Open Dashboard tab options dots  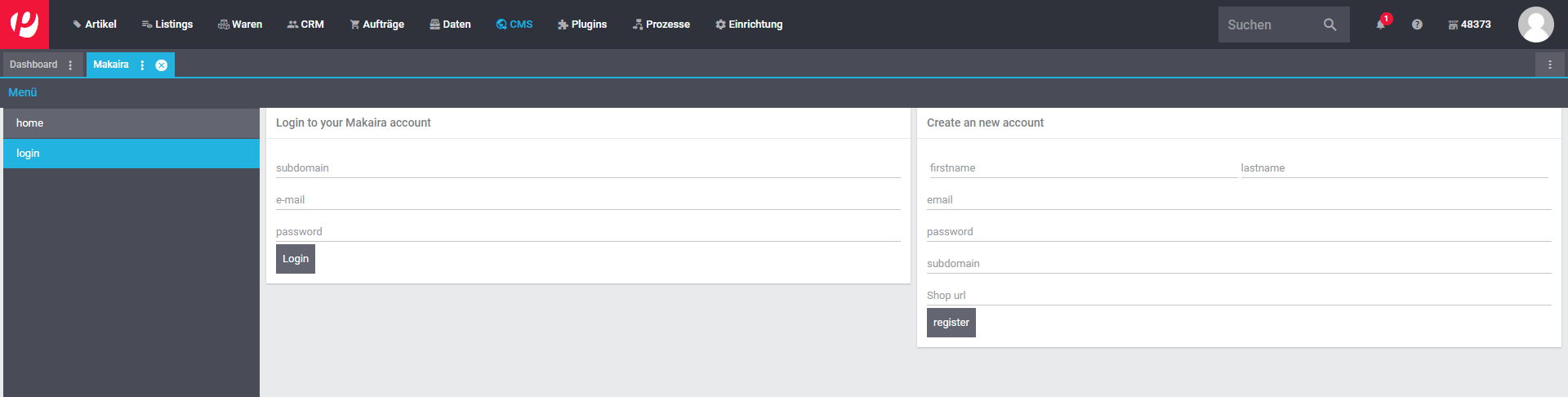coord(70,65)
